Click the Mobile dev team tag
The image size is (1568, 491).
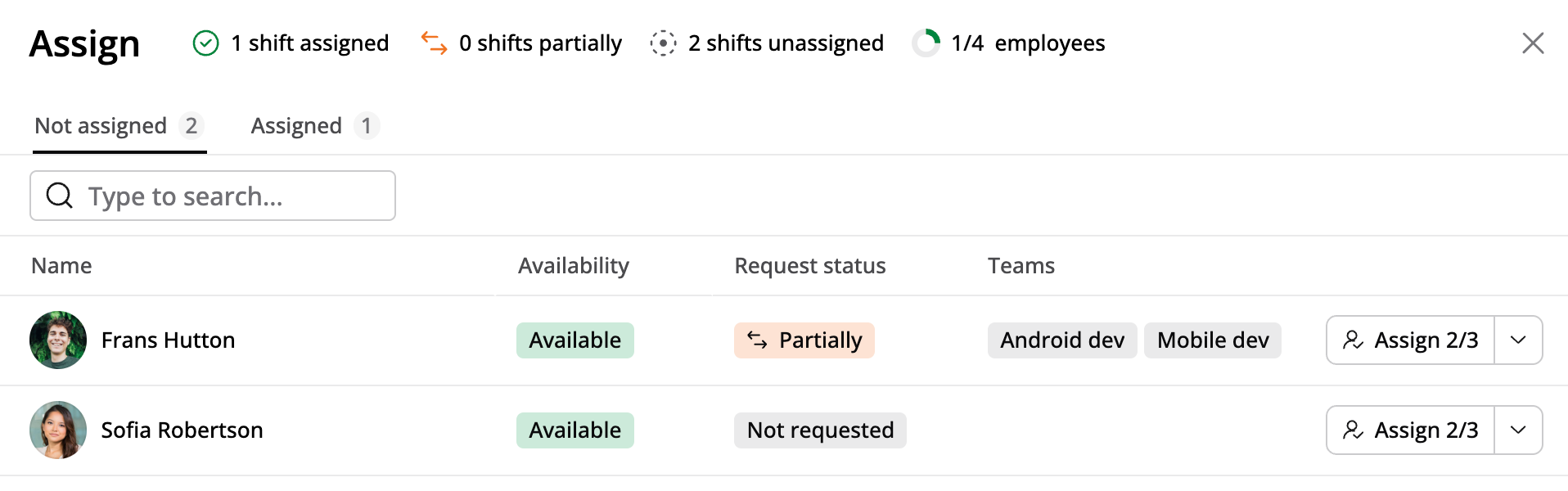tap(1212, 340)
